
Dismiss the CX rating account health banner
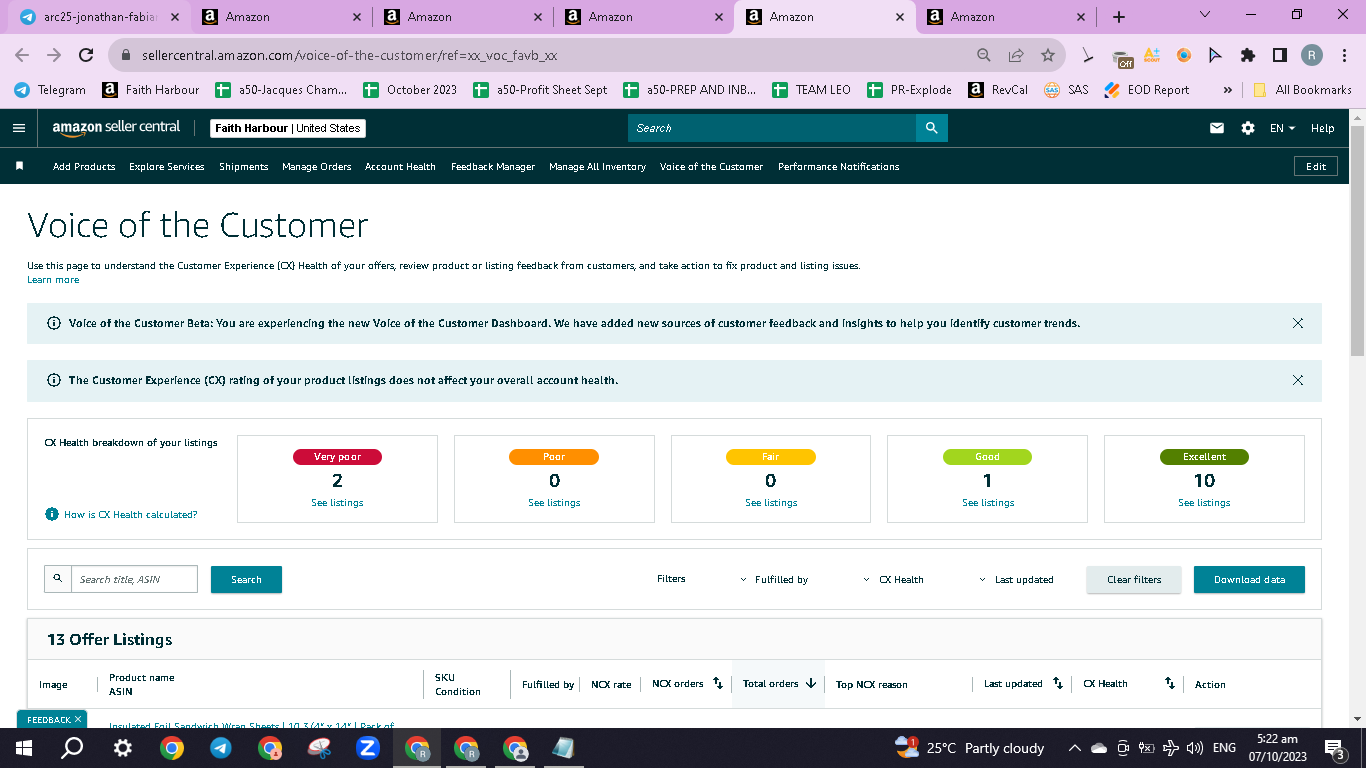[1298, 380]
